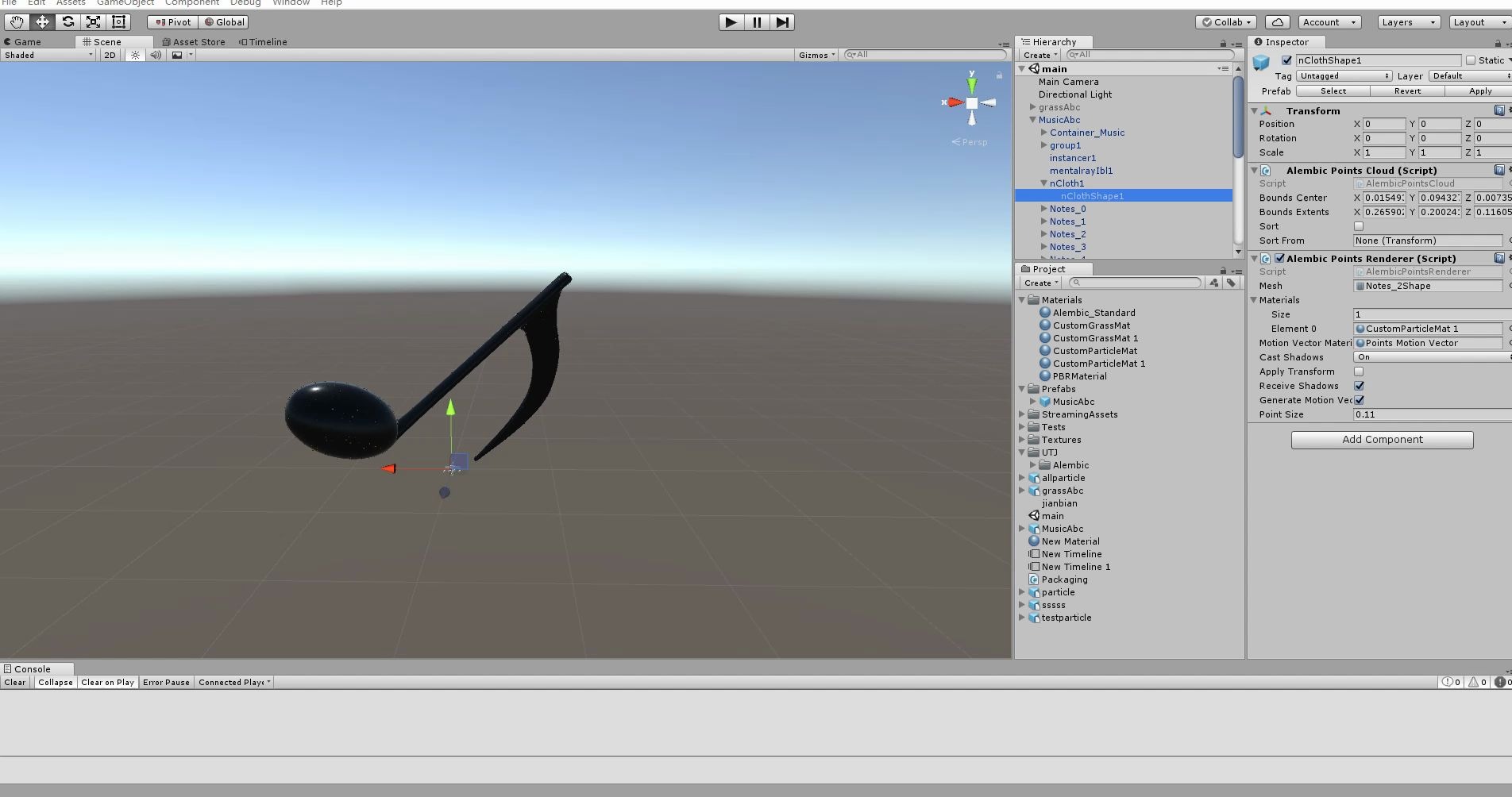Click the Add Component button
Screen dimensions: 1512x797
[1382, 439]
